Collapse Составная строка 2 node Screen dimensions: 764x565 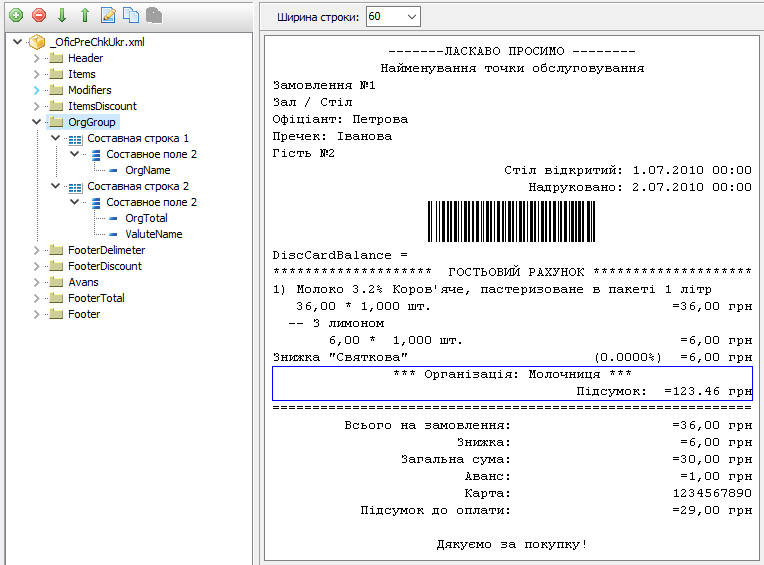pyautogui.click(x=56, y=186)
